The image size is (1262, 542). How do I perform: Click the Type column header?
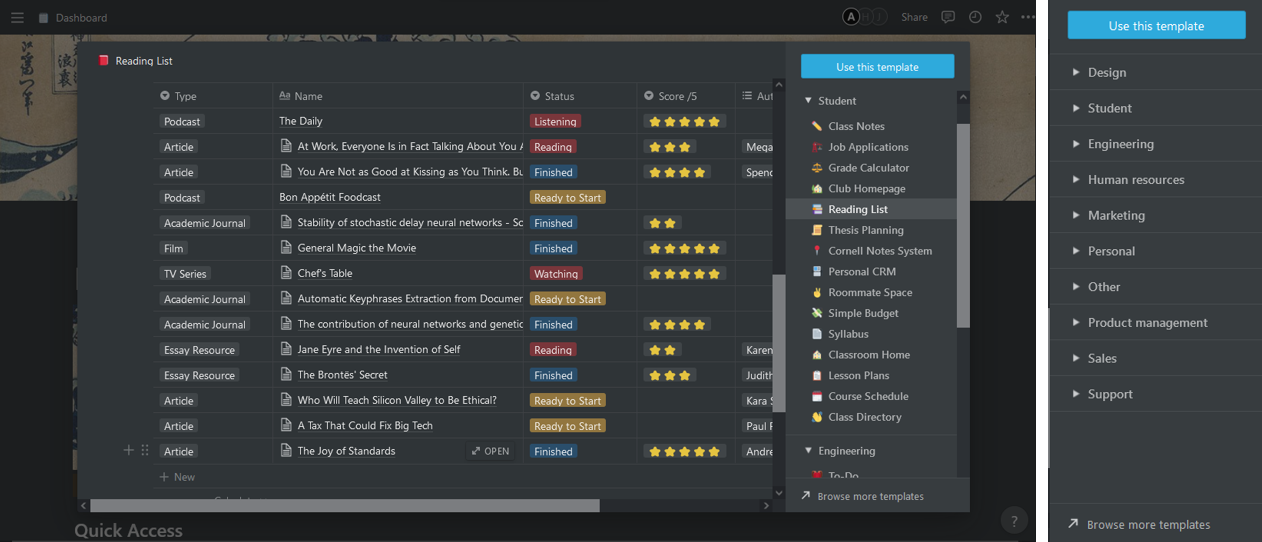(213, 96)
